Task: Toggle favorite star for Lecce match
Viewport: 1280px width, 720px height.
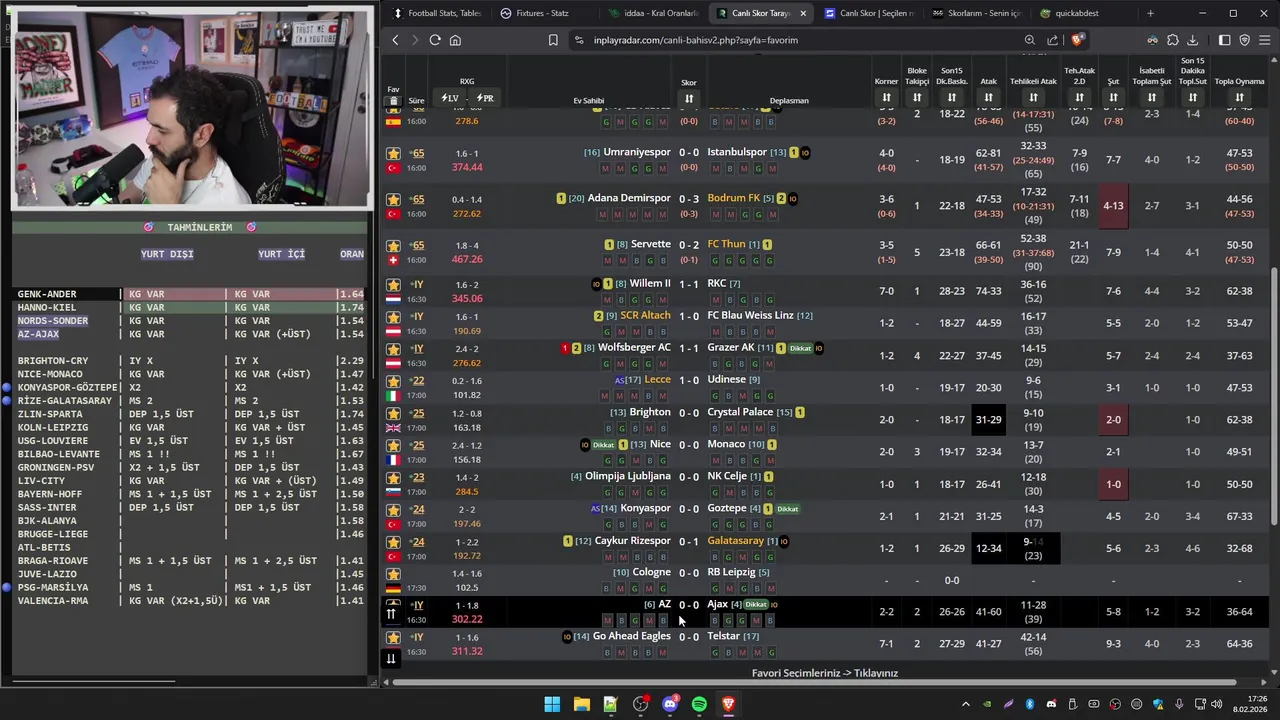Action: pos(393,381)
